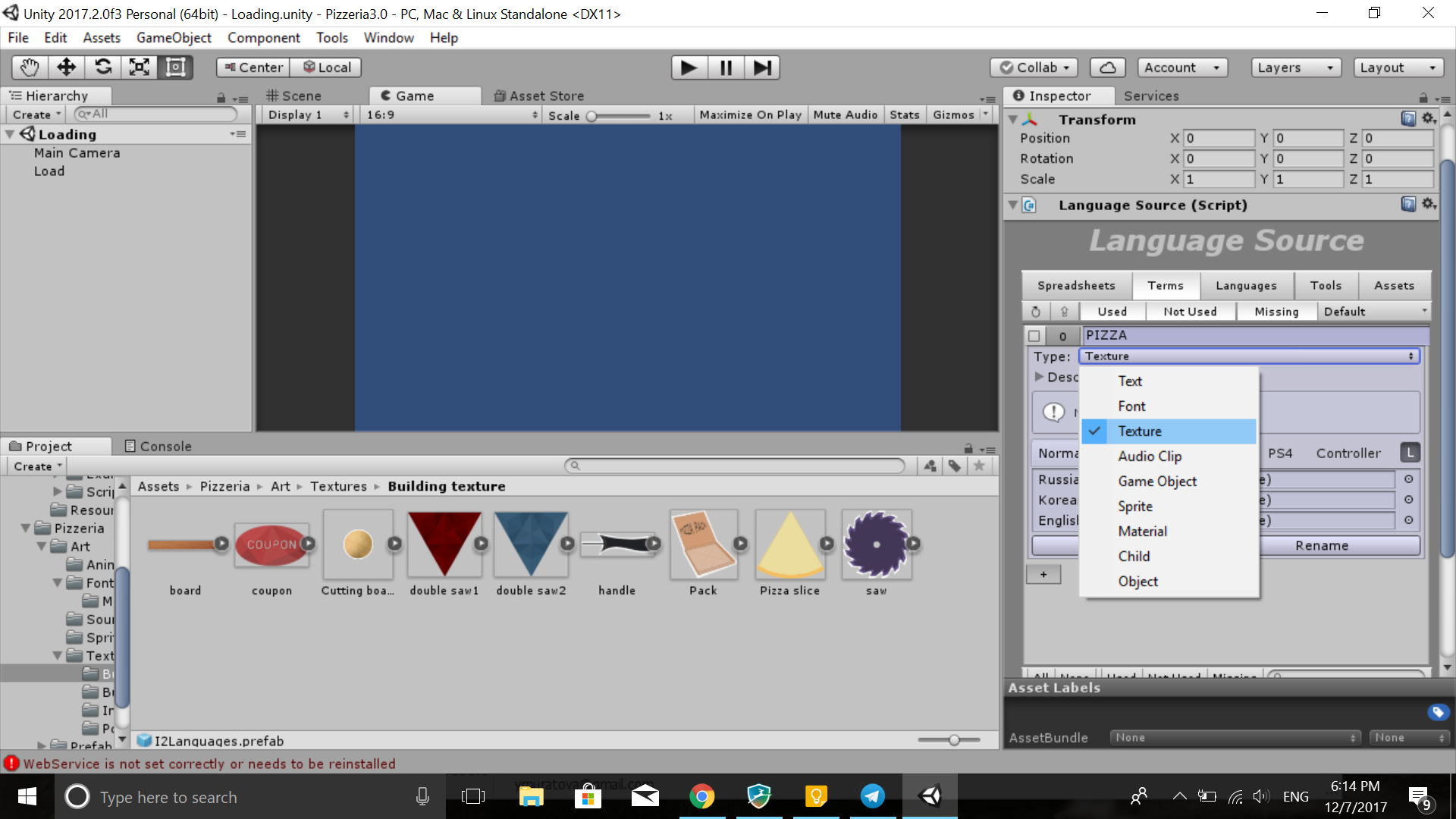
Task: Pause the game preview
Action: (726, 67)
